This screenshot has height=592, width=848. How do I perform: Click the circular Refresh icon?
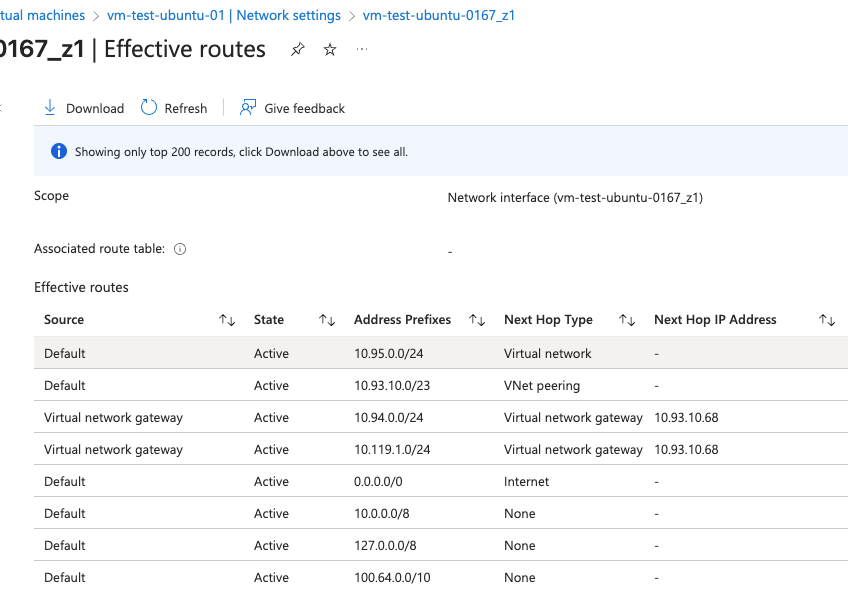[x=149, y=108]
